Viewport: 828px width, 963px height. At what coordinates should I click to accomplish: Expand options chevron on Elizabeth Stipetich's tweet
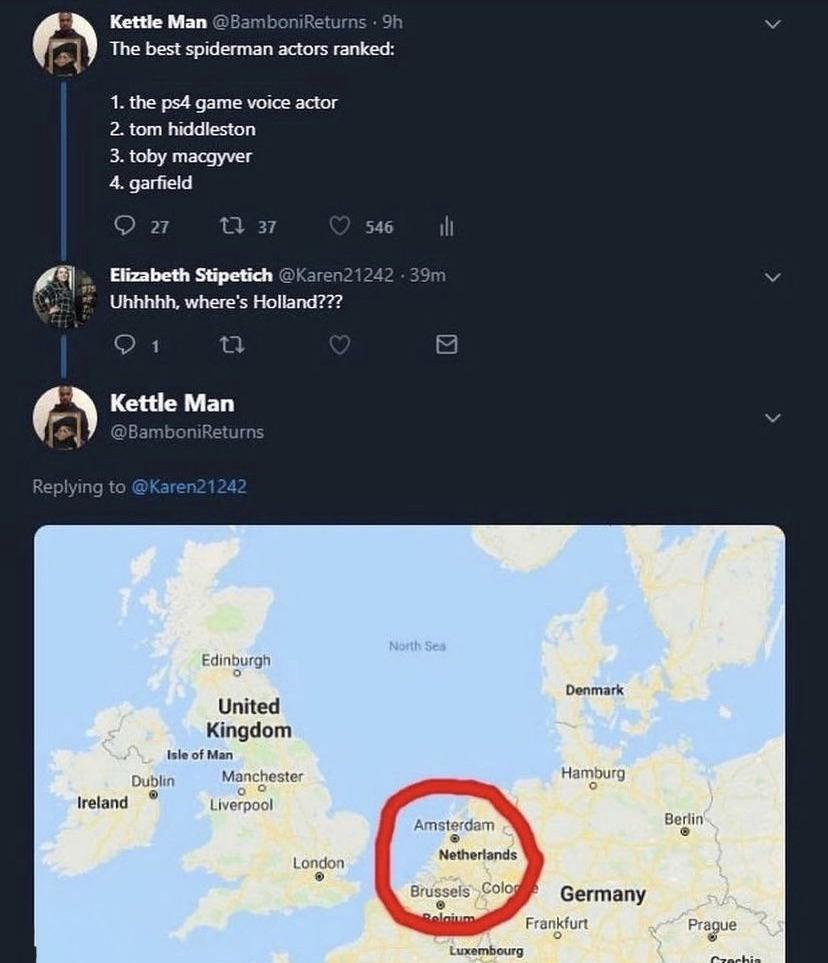(772, 276)
